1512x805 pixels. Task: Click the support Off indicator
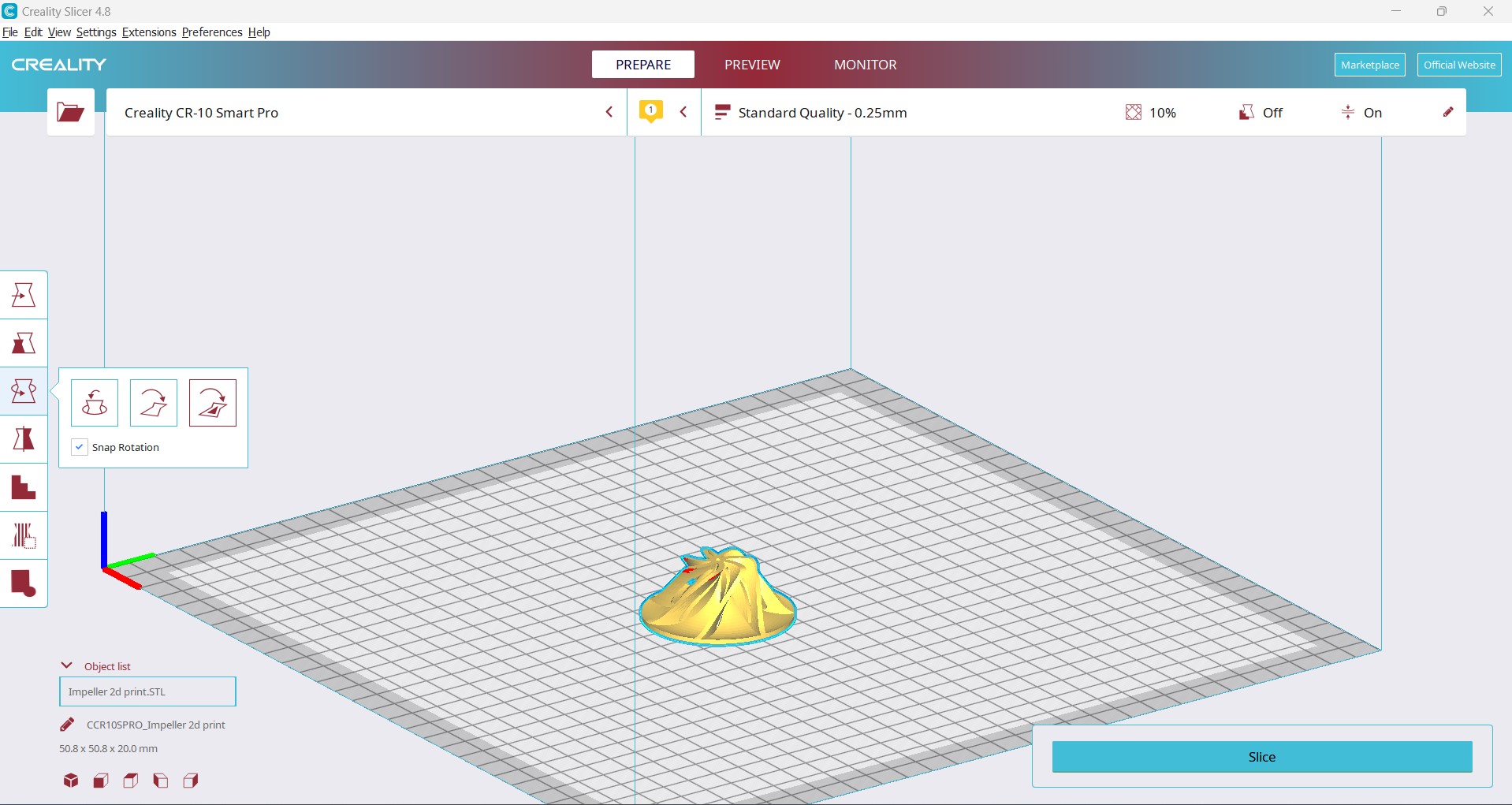pos(1261,113)
